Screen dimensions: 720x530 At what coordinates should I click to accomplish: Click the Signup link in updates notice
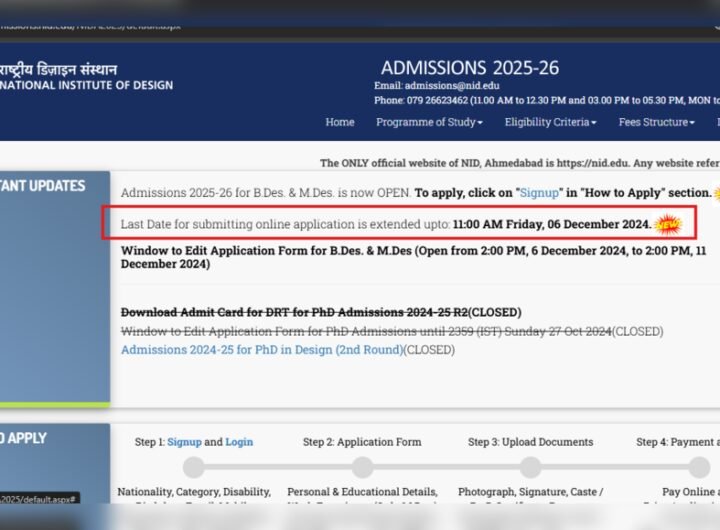[539, 193]
